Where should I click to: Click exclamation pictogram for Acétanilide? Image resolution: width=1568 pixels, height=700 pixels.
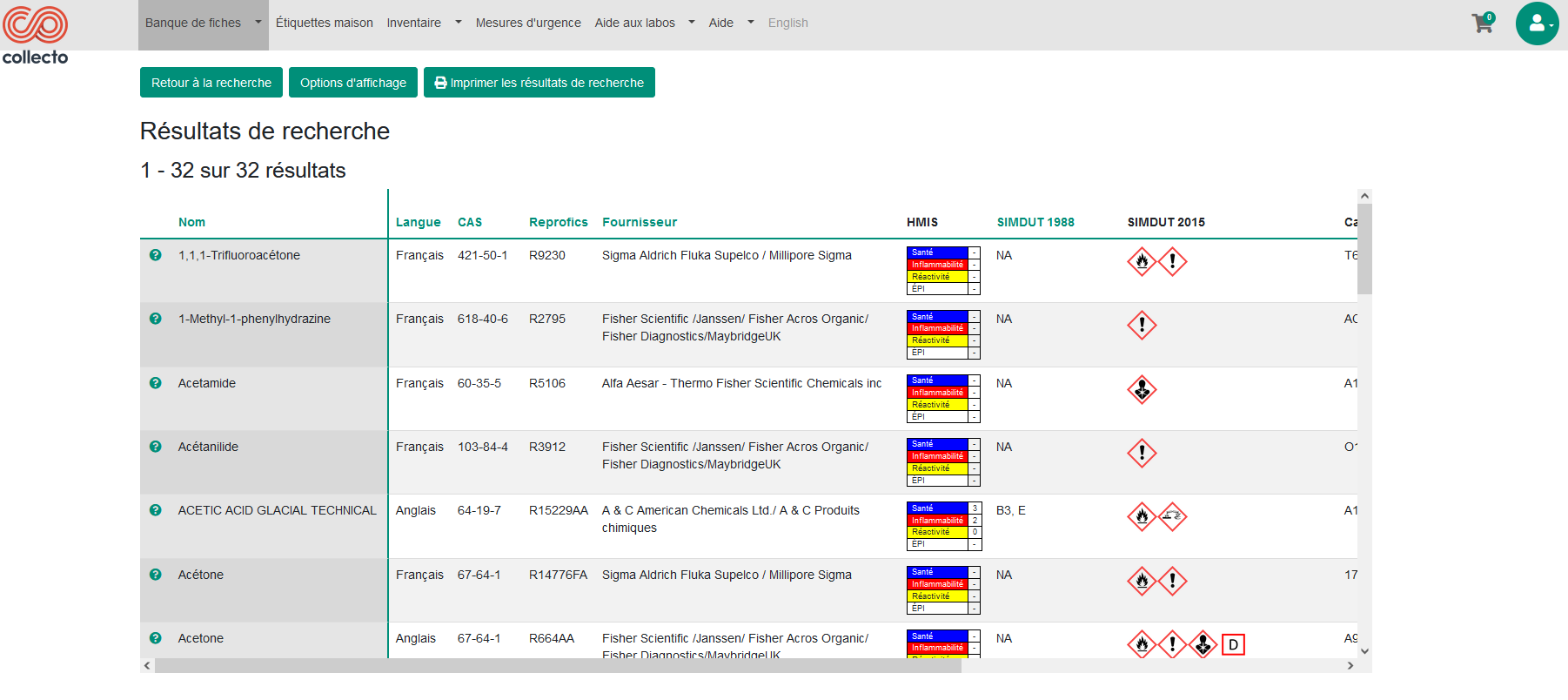click(1142, 453)
